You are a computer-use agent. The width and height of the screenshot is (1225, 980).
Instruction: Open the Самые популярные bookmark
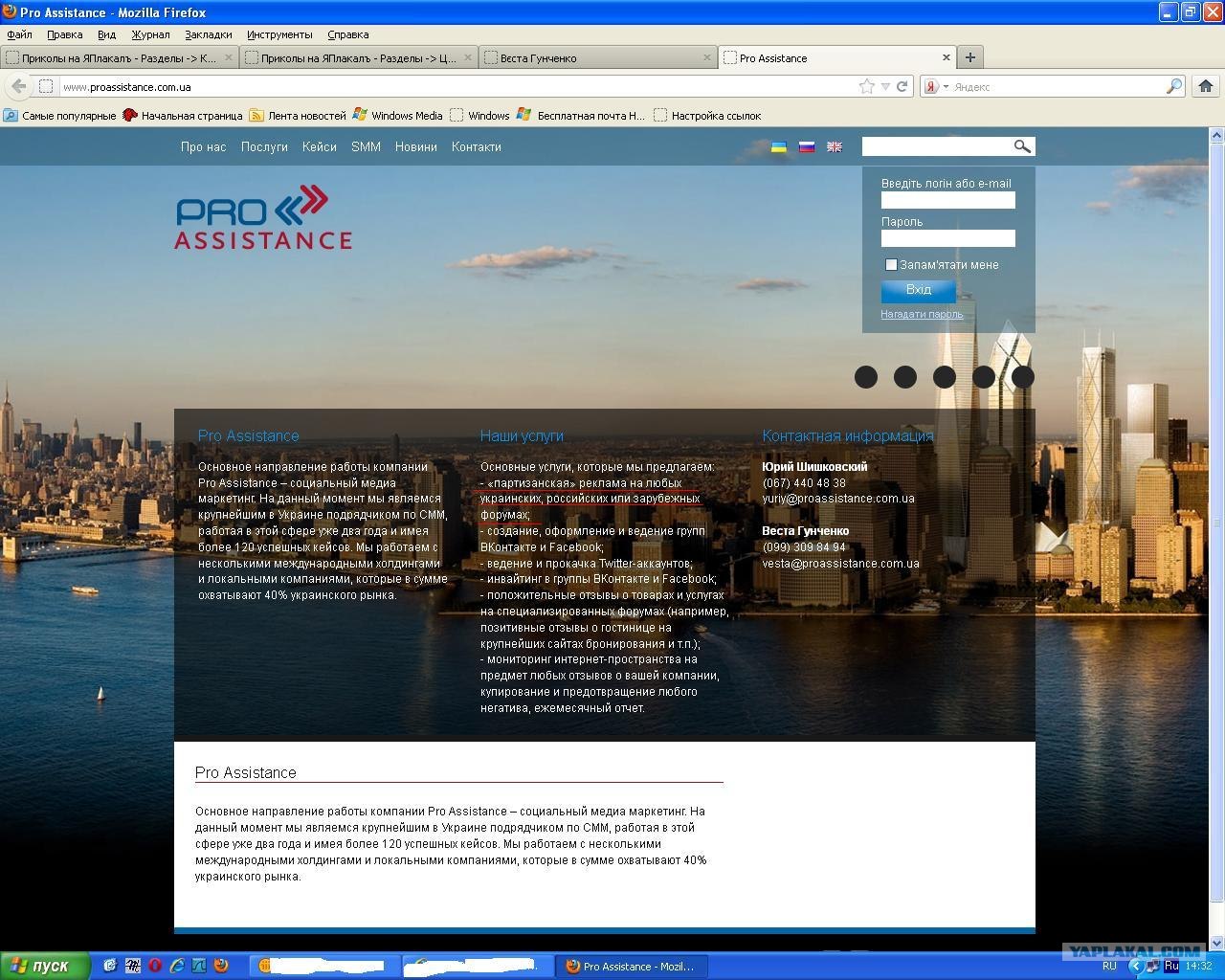(x=59, y=115)
